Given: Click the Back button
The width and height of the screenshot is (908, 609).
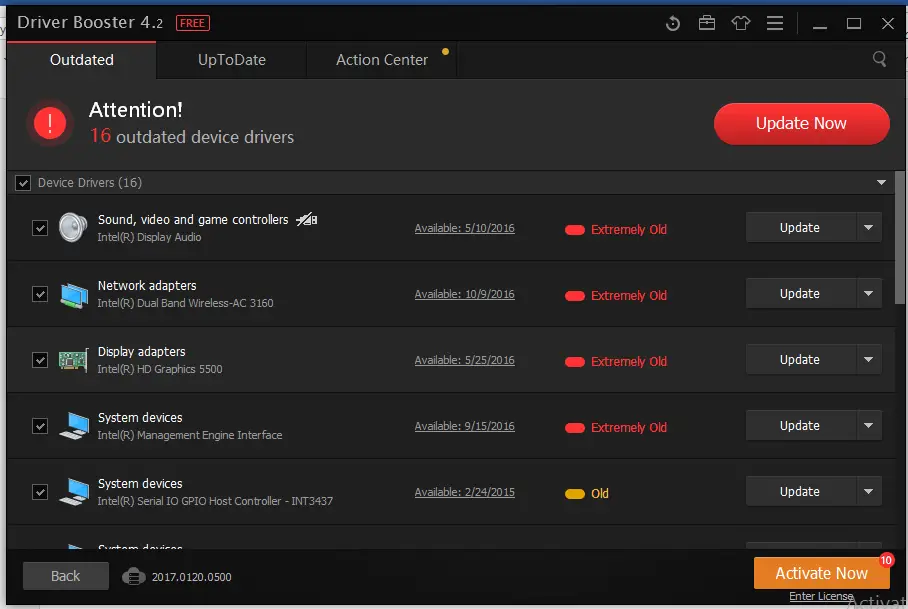Looking at the screenshot, I should (x=65, y=576).
